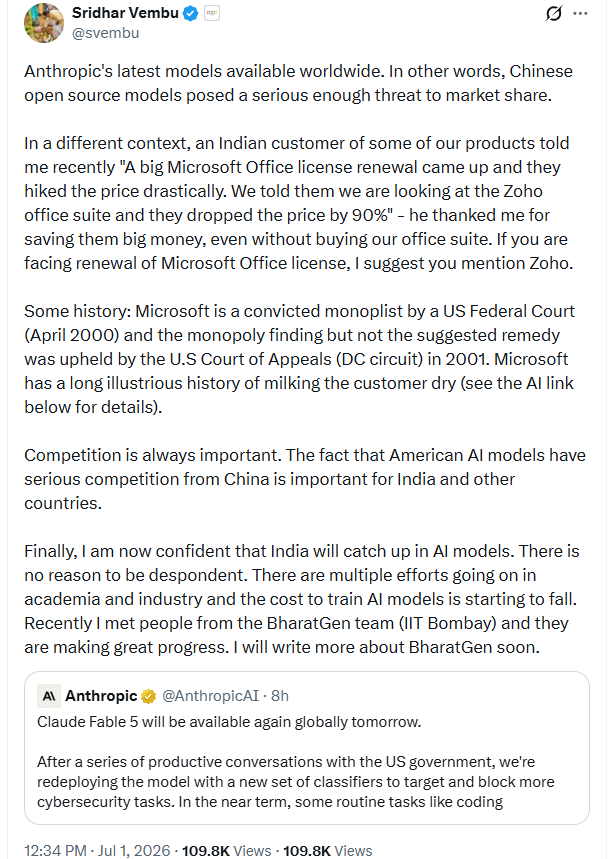
Task: Click the first 109.8K Views count
Action: tap(226, 851)
